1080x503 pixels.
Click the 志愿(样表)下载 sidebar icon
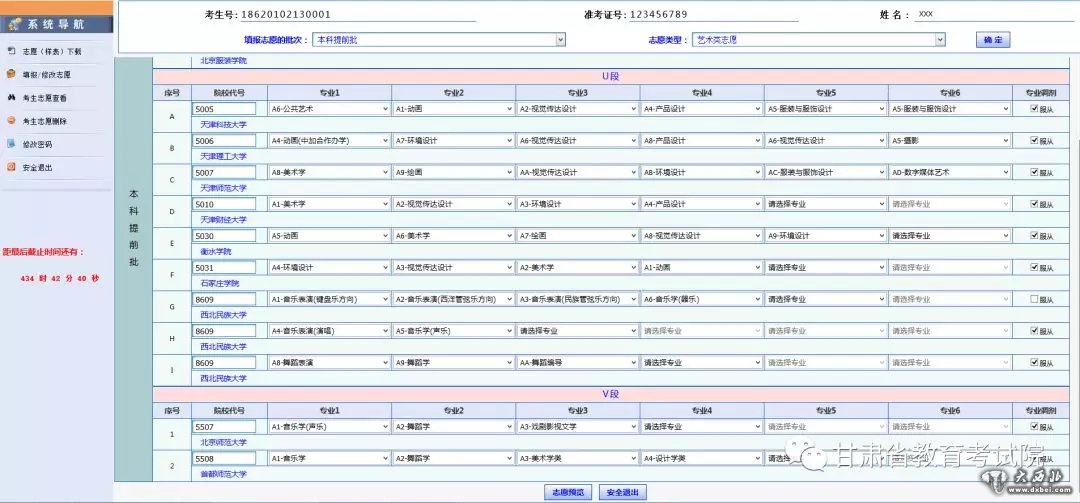point(11,51)
